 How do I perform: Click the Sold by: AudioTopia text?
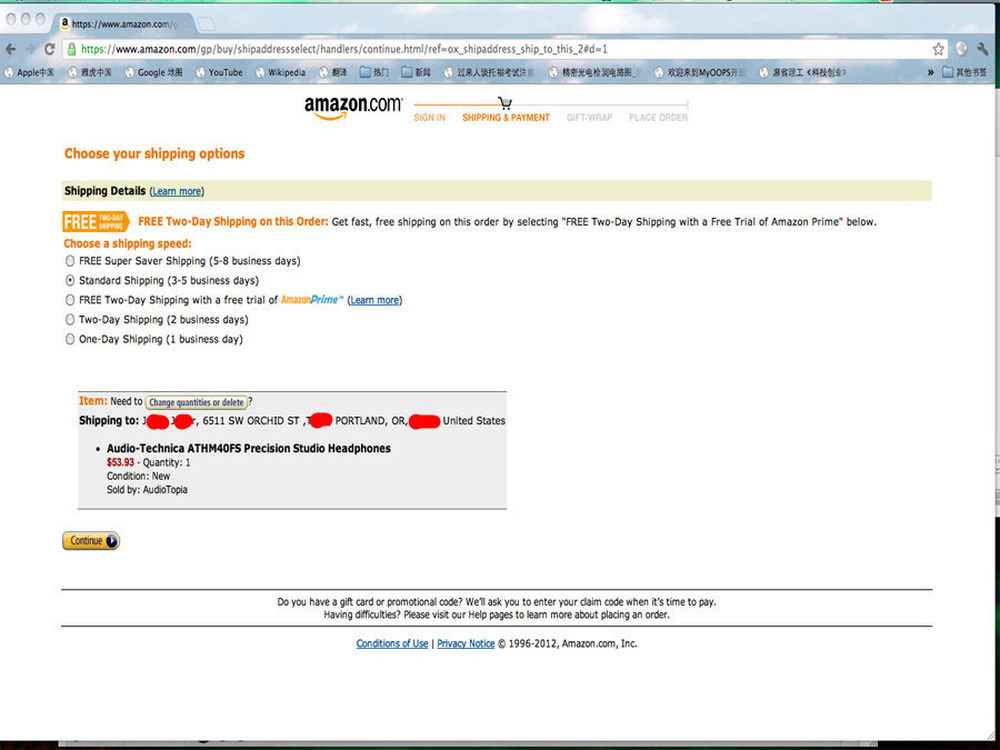147,490
